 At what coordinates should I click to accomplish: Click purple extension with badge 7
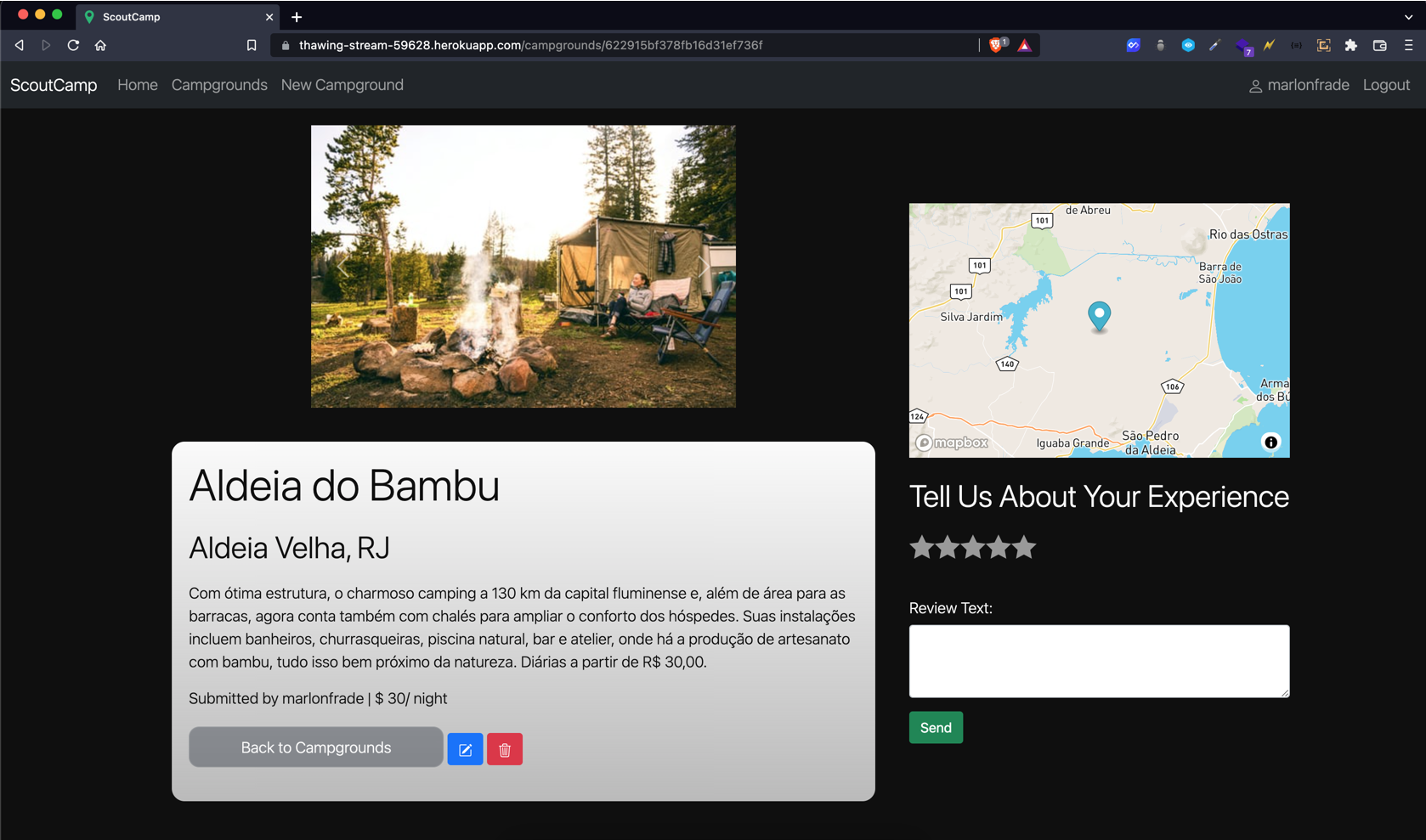1243,47
